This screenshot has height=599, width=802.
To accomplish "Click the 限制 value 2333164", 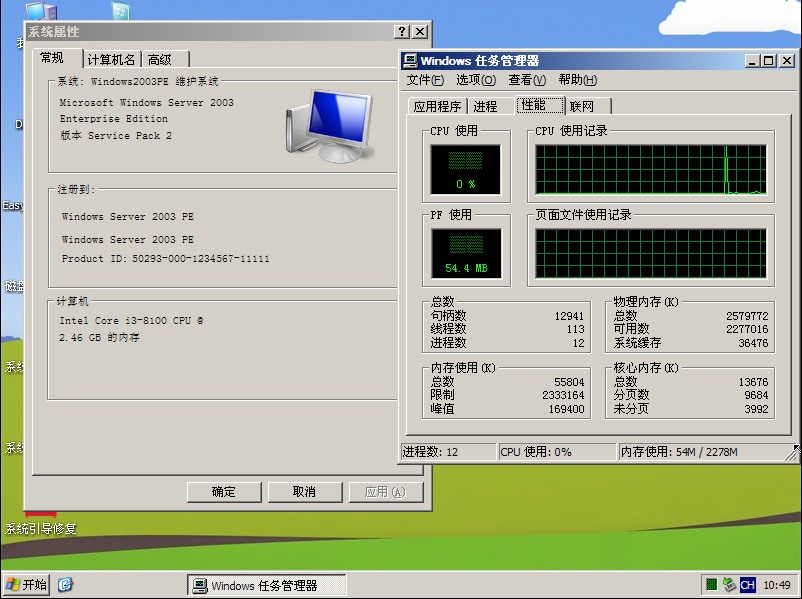I will (x=563, y=395).
